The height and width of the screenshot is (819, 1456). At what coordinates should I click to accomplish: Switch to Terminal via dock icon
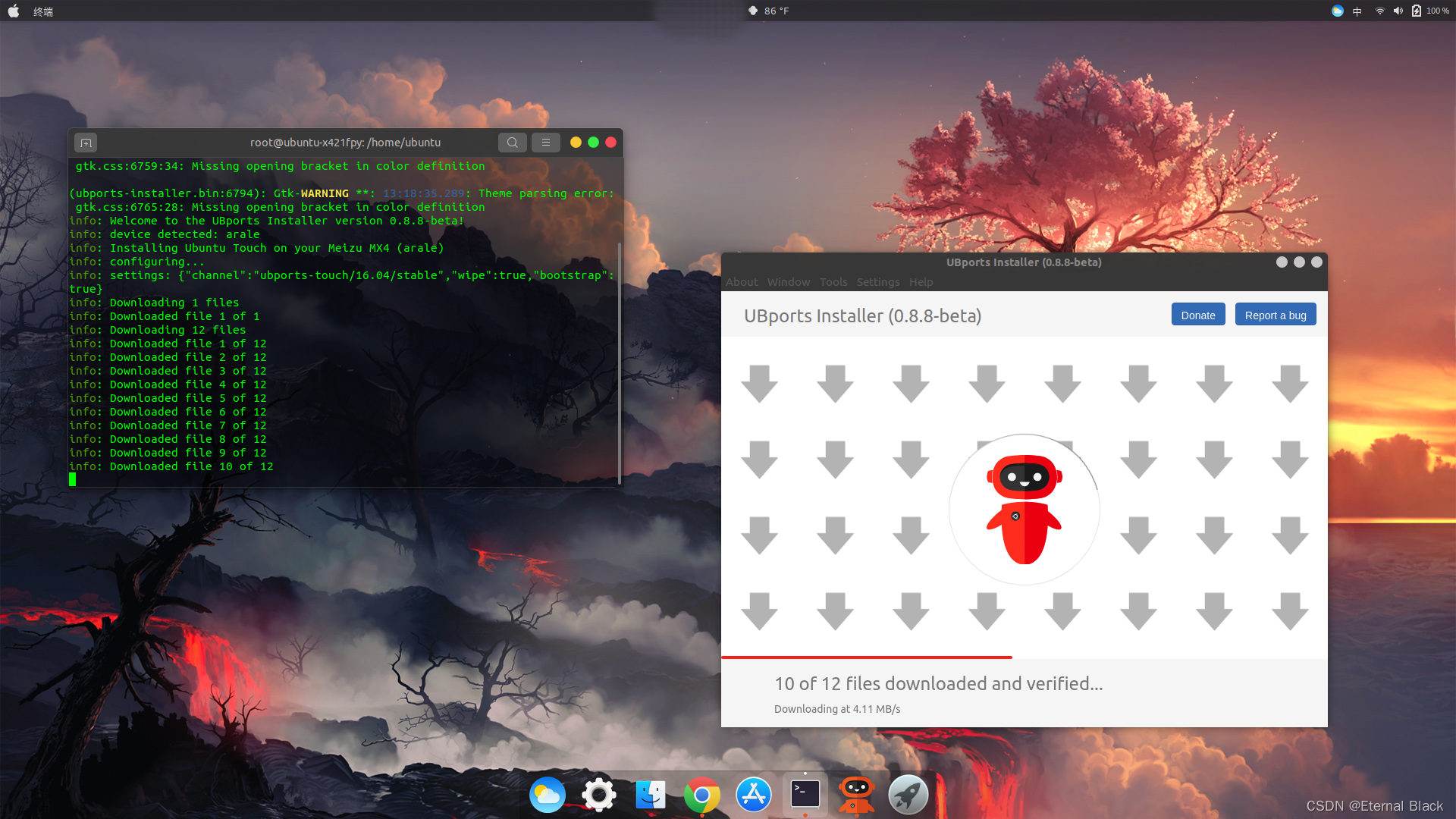click(x=805, y=795)
